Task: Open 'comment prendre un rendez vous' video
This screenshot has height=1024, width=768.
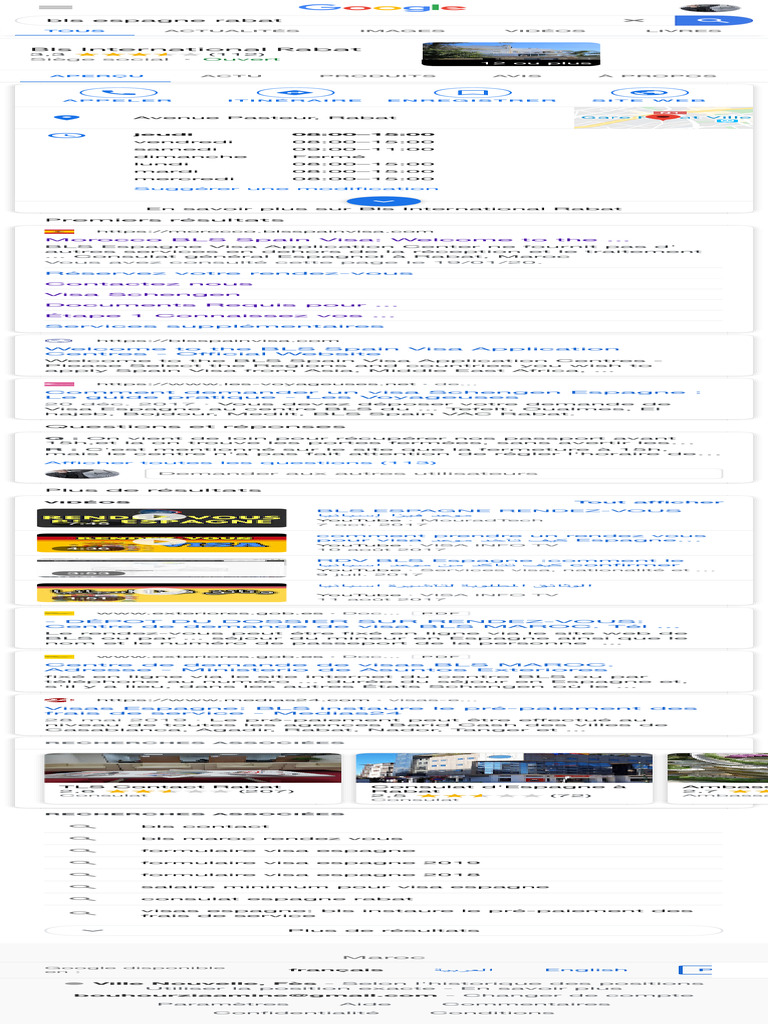Action: [x=511, y=537]
